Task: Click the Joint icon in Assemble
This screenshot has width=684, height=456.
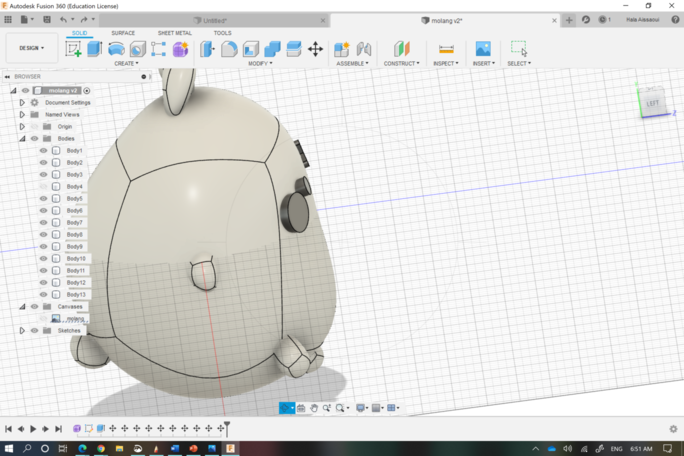Action: pyautogui.click(x=363, y=48)
